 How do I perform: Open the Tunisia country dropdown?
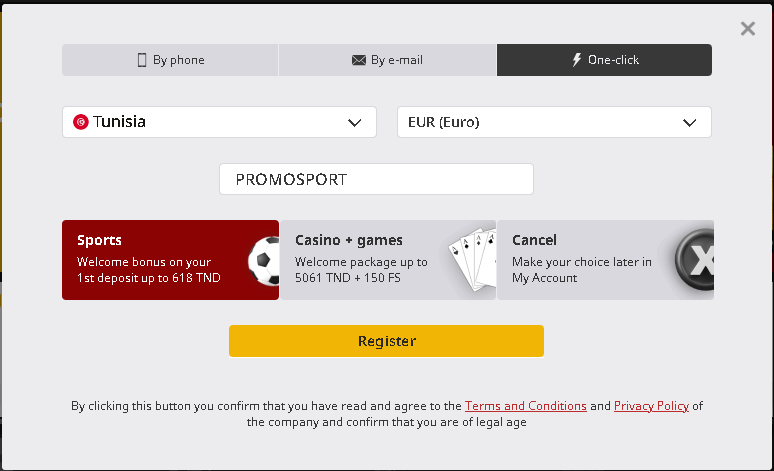[x=219, y=122]
